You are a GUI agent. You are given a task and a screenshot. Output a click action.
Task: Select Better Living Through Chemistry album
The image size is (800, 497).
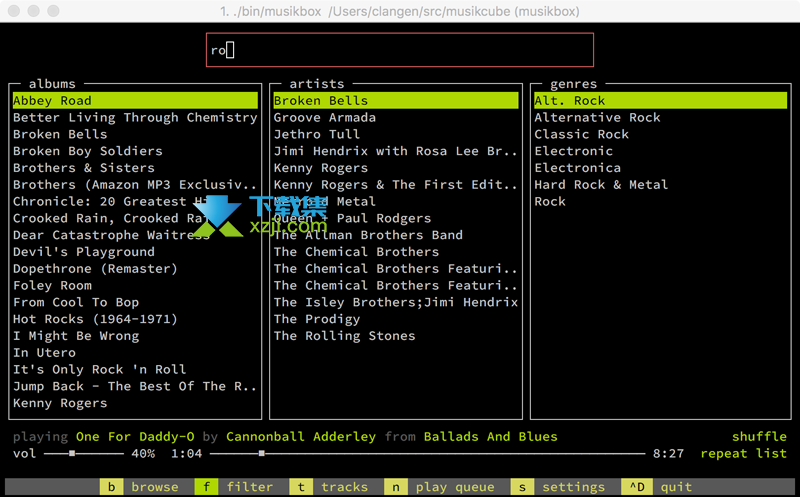click(x=135, y=117)
